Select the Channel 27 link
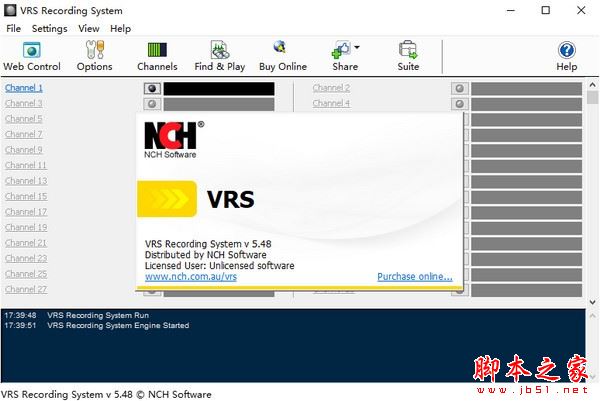600x401 pixels. 26,289
